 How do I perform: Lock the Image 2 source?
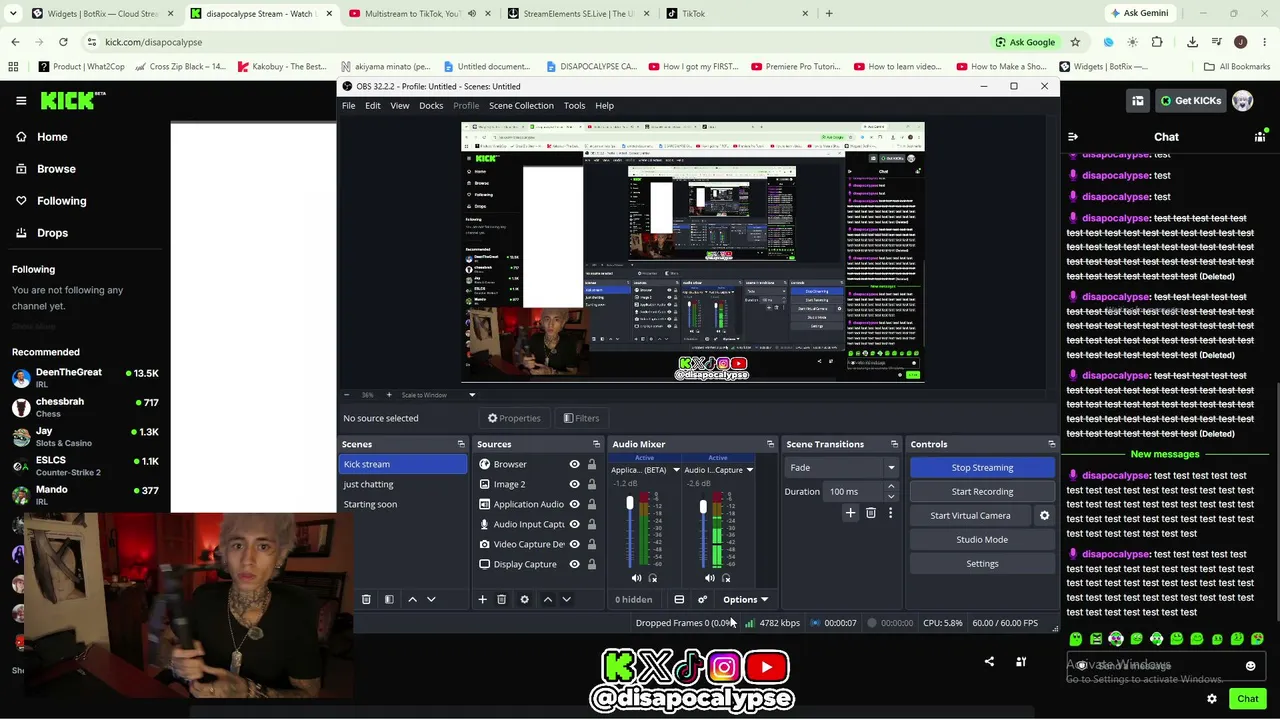coord(592,484)
